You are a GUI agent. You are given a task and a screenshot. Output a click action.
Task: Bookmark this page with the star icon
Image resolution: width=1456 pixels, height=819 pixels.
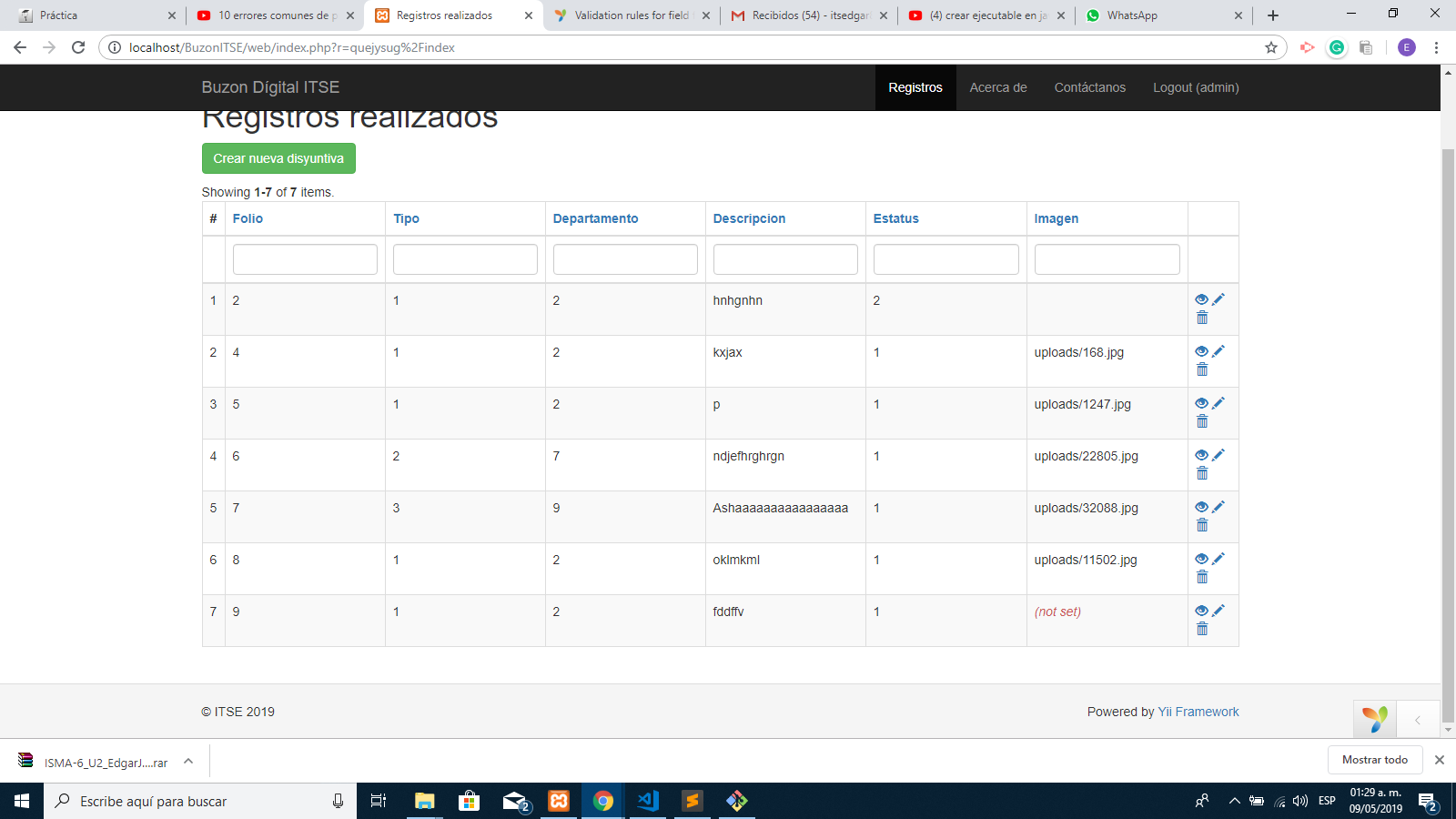click(1271, 47)
